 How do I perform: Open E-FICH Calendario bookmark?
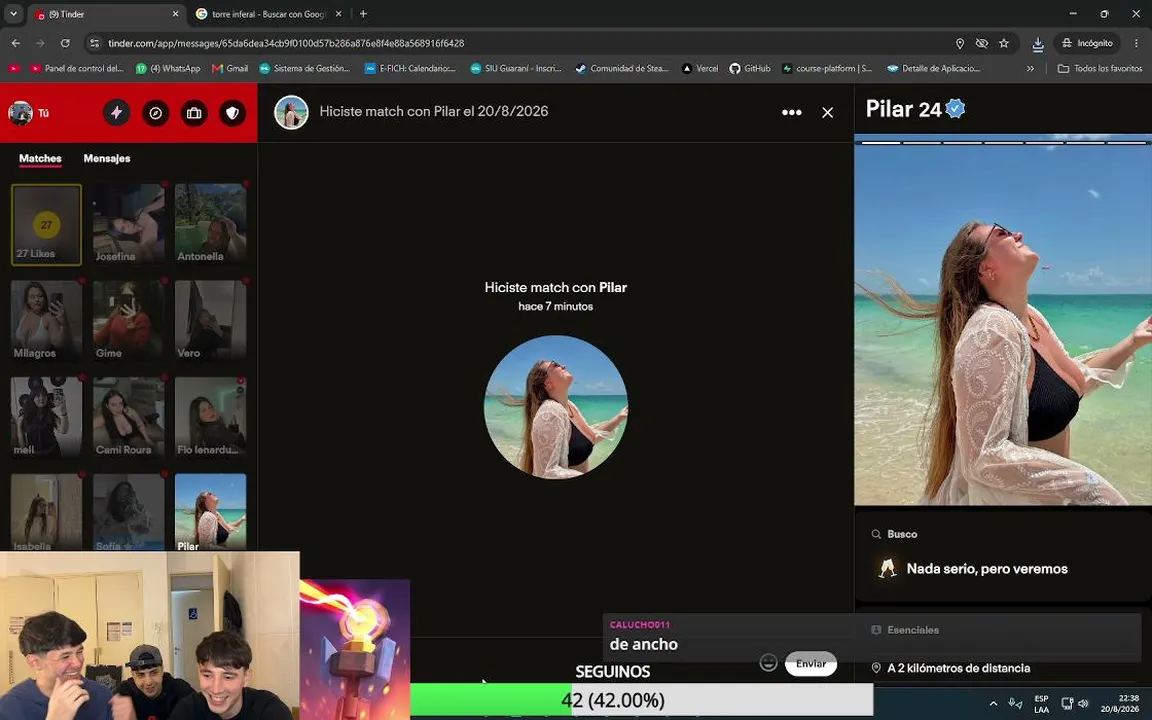(411, 68)
